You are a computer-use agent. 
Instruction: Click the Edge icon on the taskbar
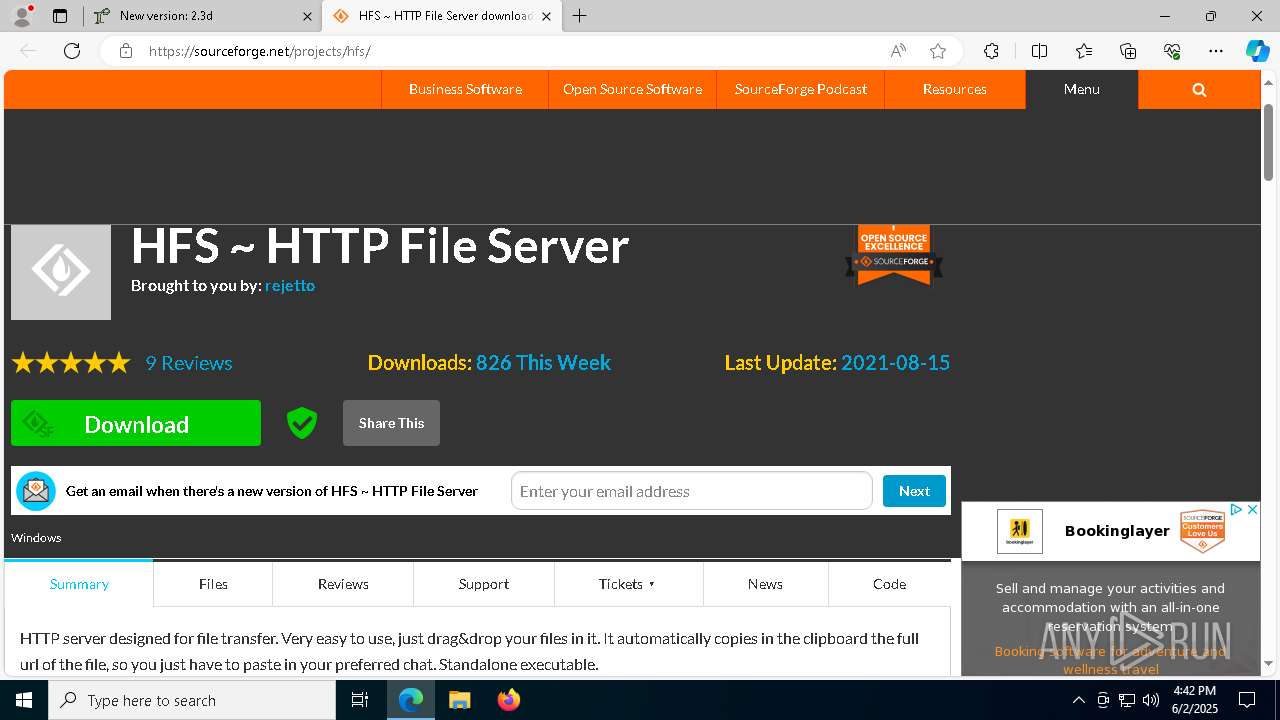[411, 700]
